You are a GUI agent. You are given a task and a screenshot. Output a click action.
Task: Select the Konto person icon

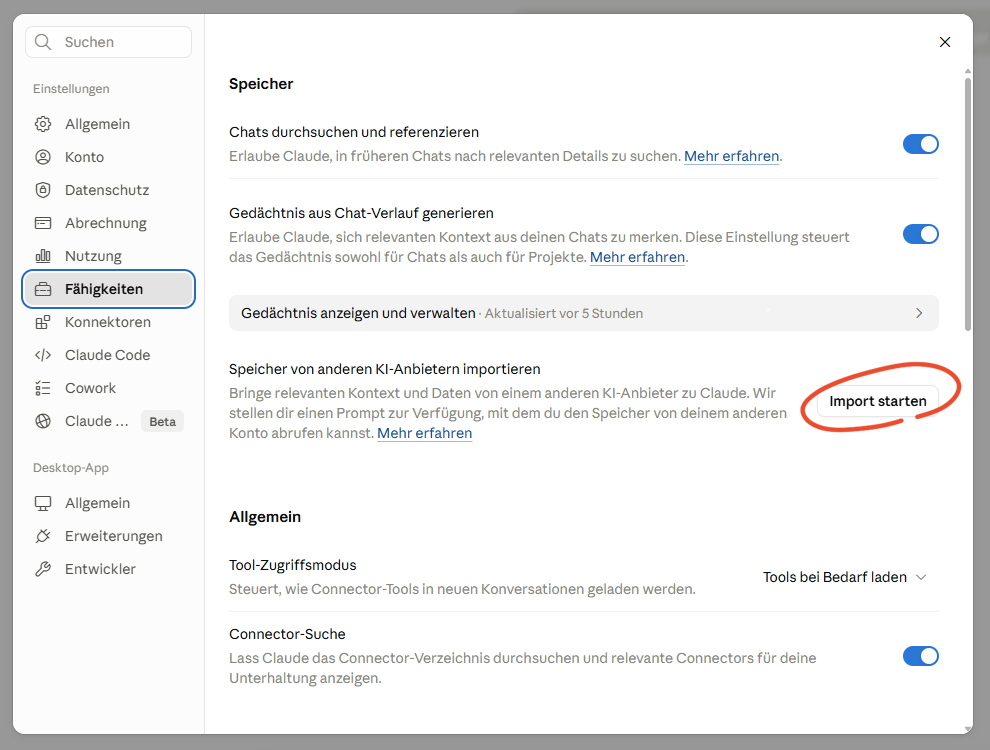click(43, 157)
